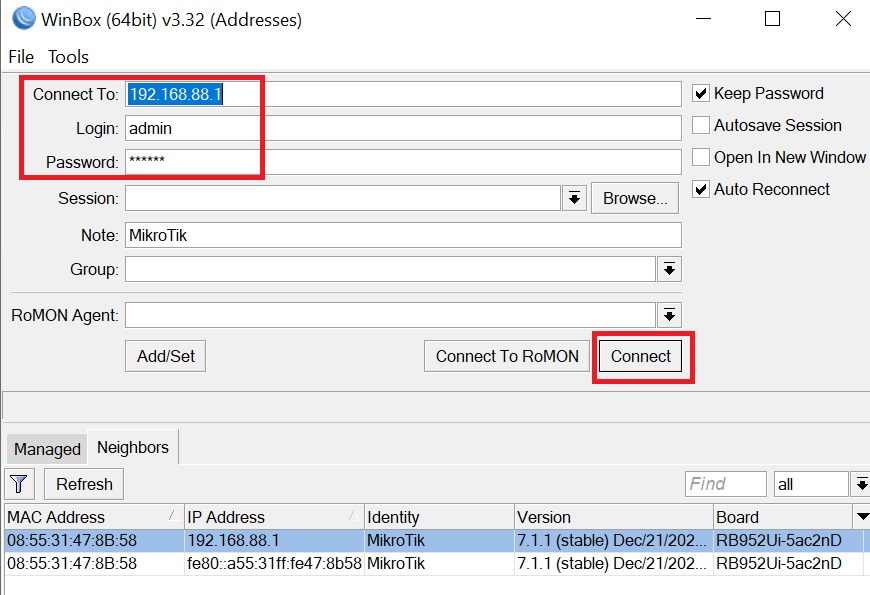Image resolution: width=870 pixels, height=595 pixels.
Task: Click the Note field containing MikroTik
Action: [403, 235]
